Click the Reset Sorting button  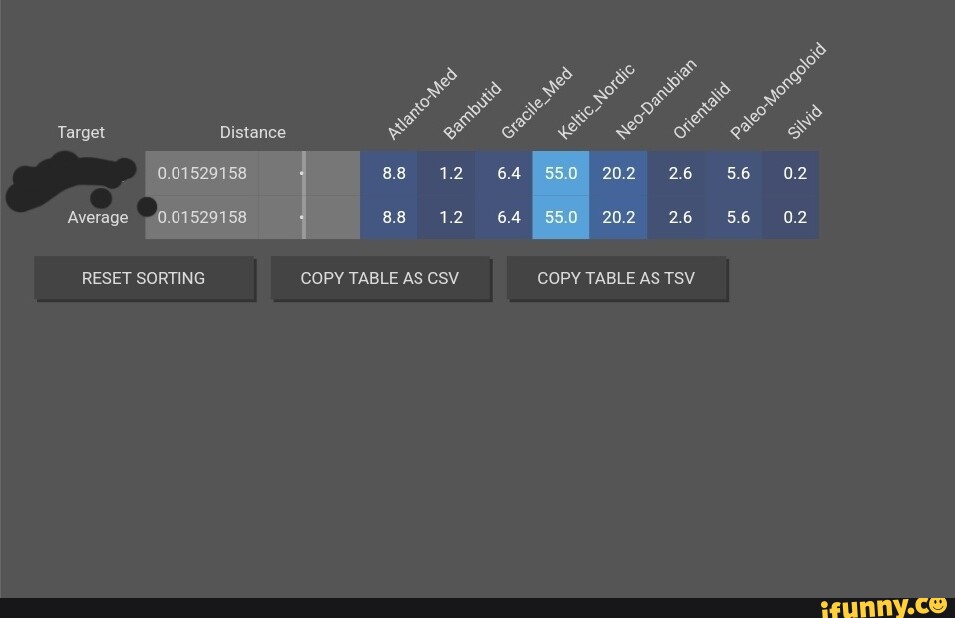(x=144, y=278)
